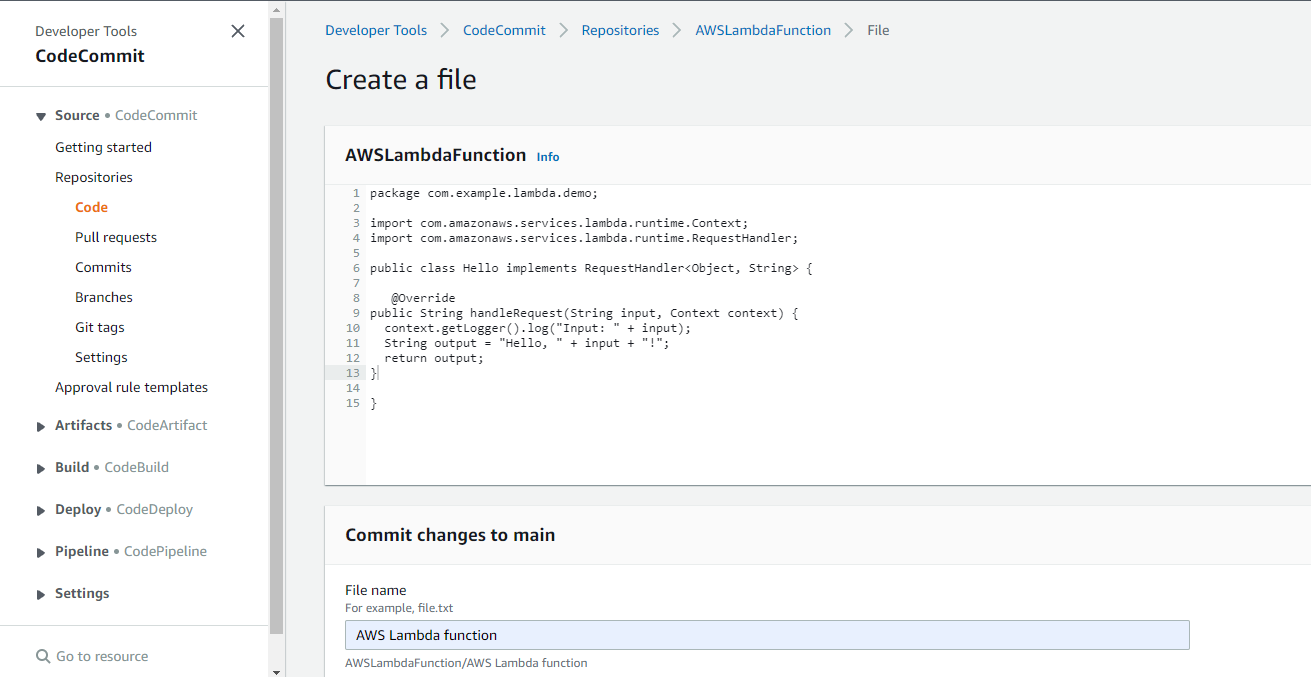1311x677 pixels.
Task: Open the Branches page
Action: 104,297
